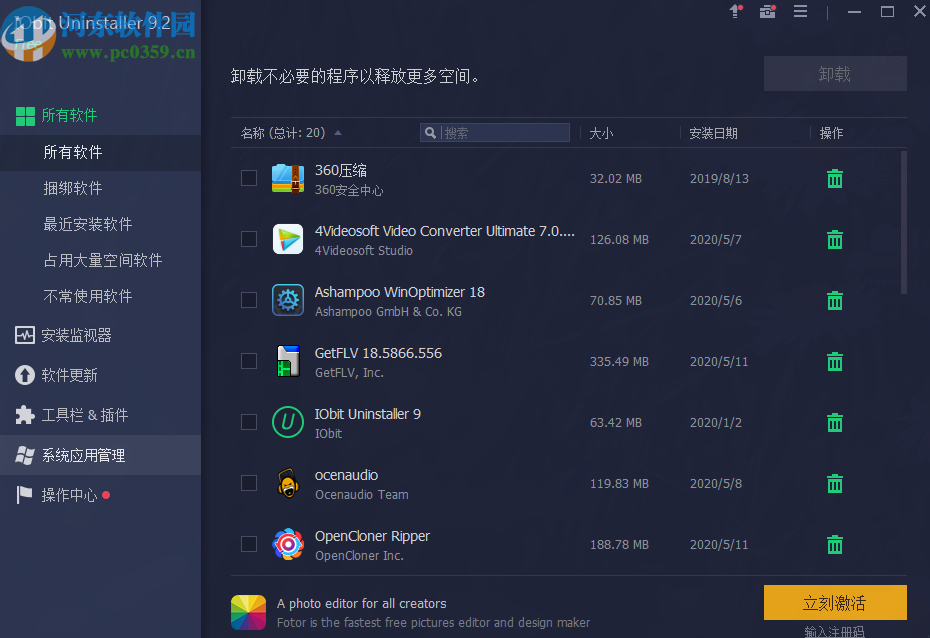
Task: Check Ashampoo WinOptimizer 18 for removal
Action: click(x=248, y=300)
